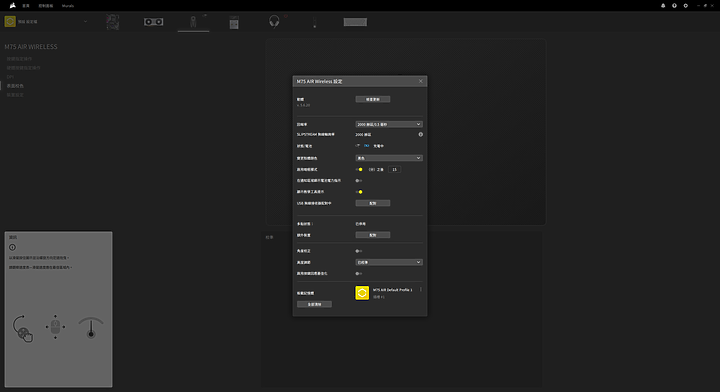Click the clear-all onboard memory button

315,304
